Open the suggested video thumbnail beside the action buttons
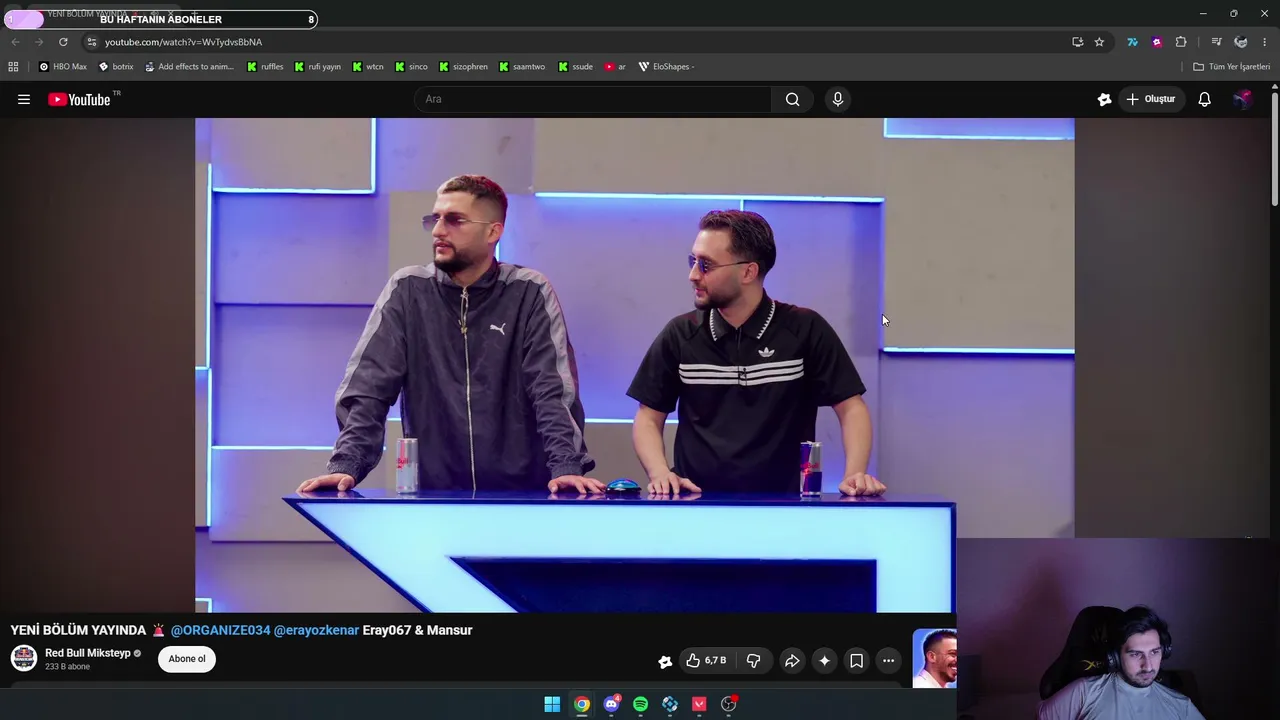The image size is (1280, 720). (934, 658)
